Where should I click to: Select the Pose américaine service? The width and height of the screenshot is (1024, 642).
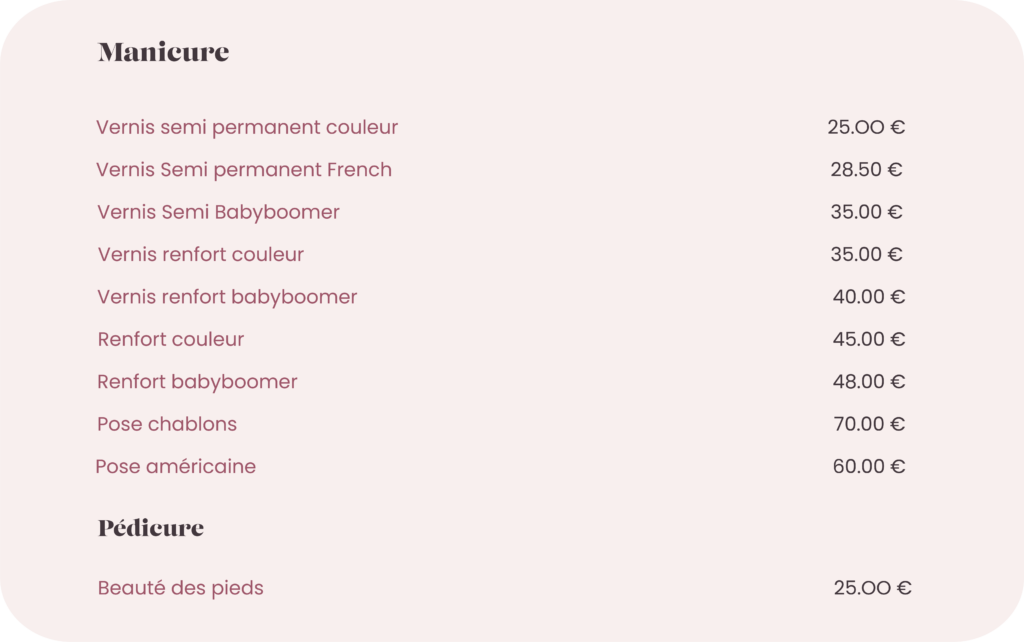click(x=176, y=466)
